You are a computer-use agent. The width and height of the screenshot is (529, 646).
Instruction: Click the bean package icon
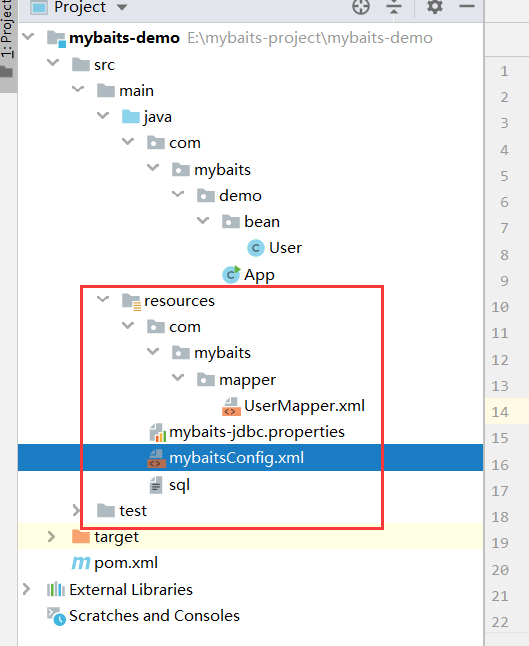click(x=231, y=222)
